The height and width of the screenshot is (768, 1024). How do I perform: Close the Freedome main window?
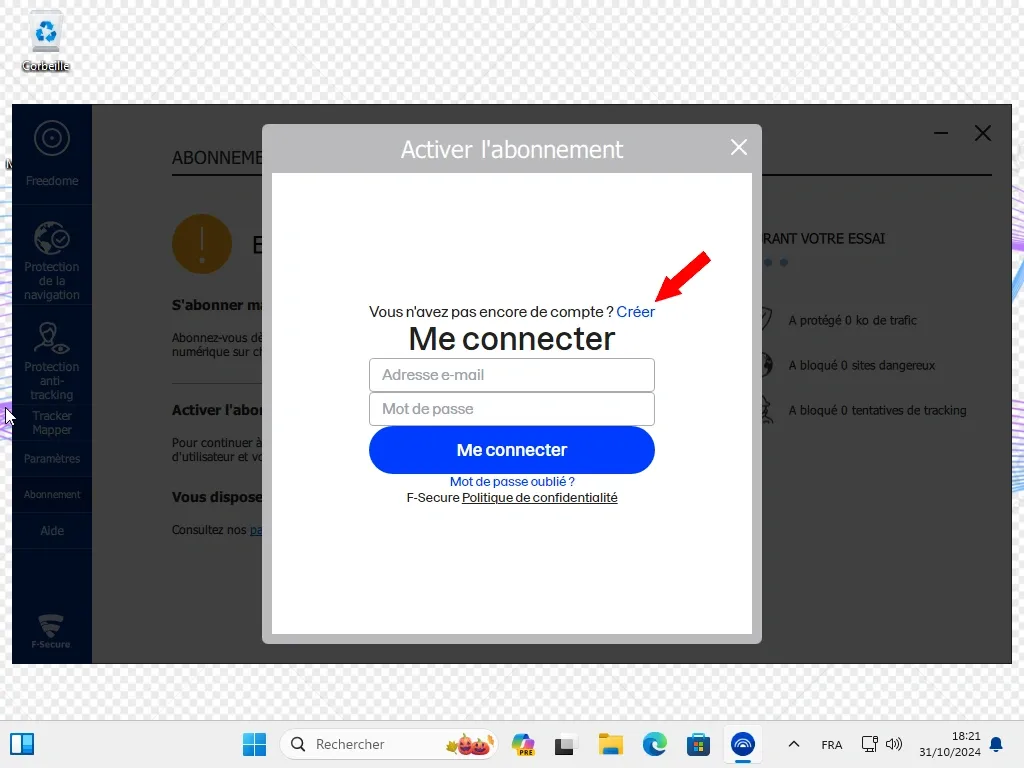point(982,133)
